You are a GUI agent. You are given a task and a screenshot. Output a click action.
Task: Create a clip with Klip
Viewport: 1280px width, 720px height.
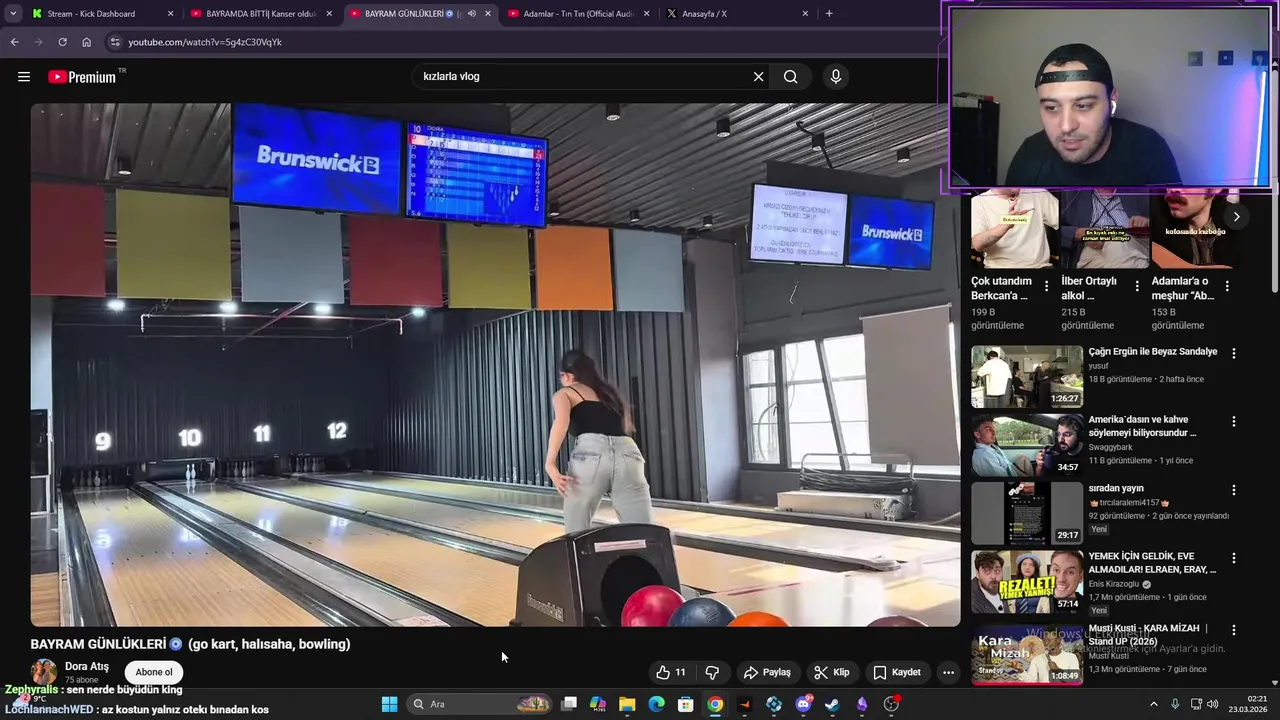831,672
